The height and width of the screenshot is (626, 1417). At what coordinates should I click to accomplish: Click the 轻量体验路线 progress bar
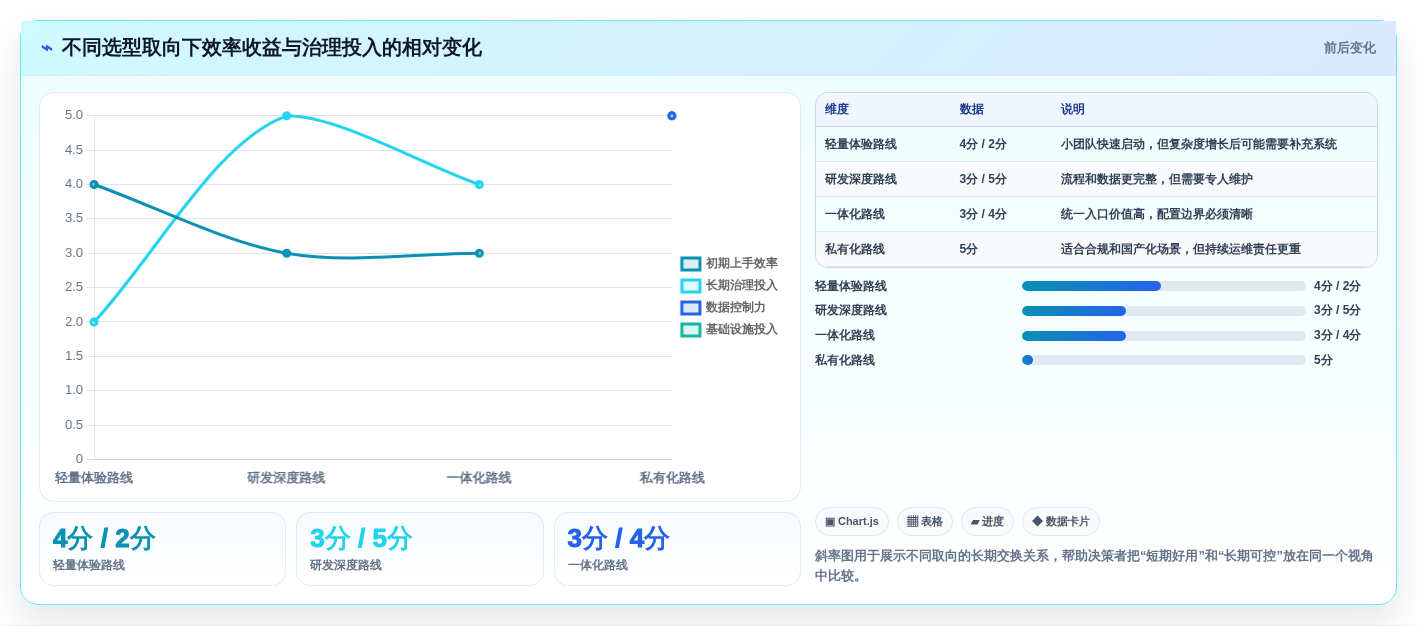pyautogui.click(x=1164, y=286)
